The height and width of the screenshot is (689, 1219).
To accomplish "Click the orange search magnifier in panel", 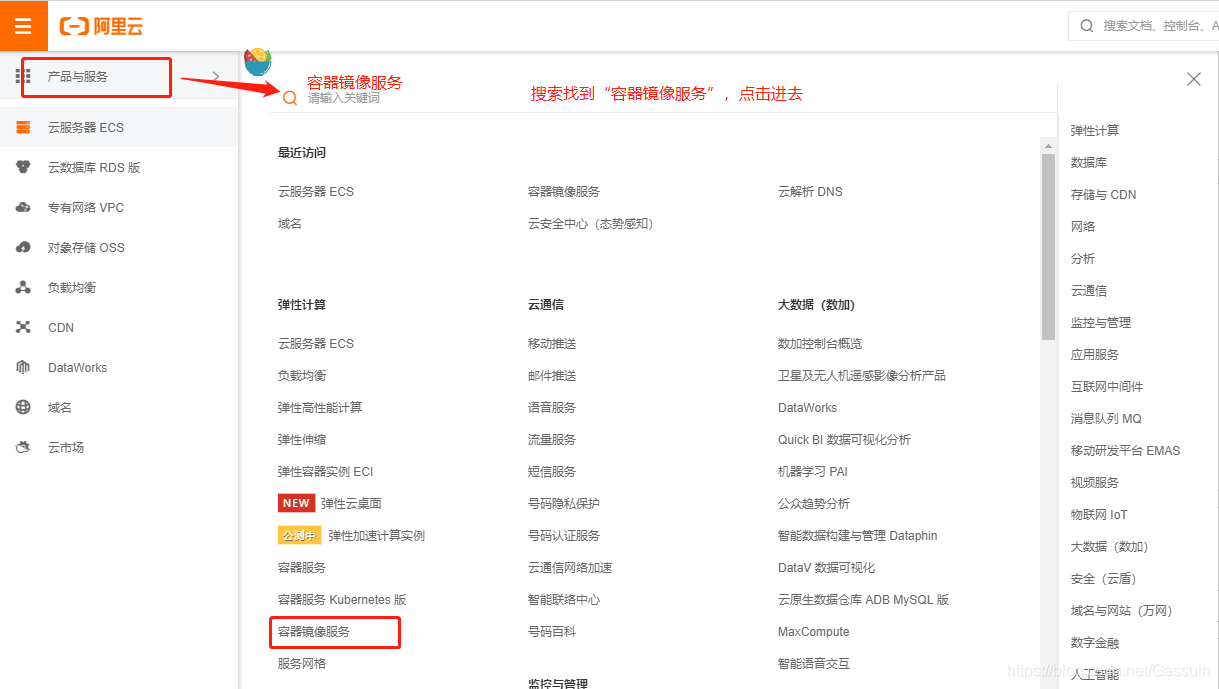I will [290, 98].
